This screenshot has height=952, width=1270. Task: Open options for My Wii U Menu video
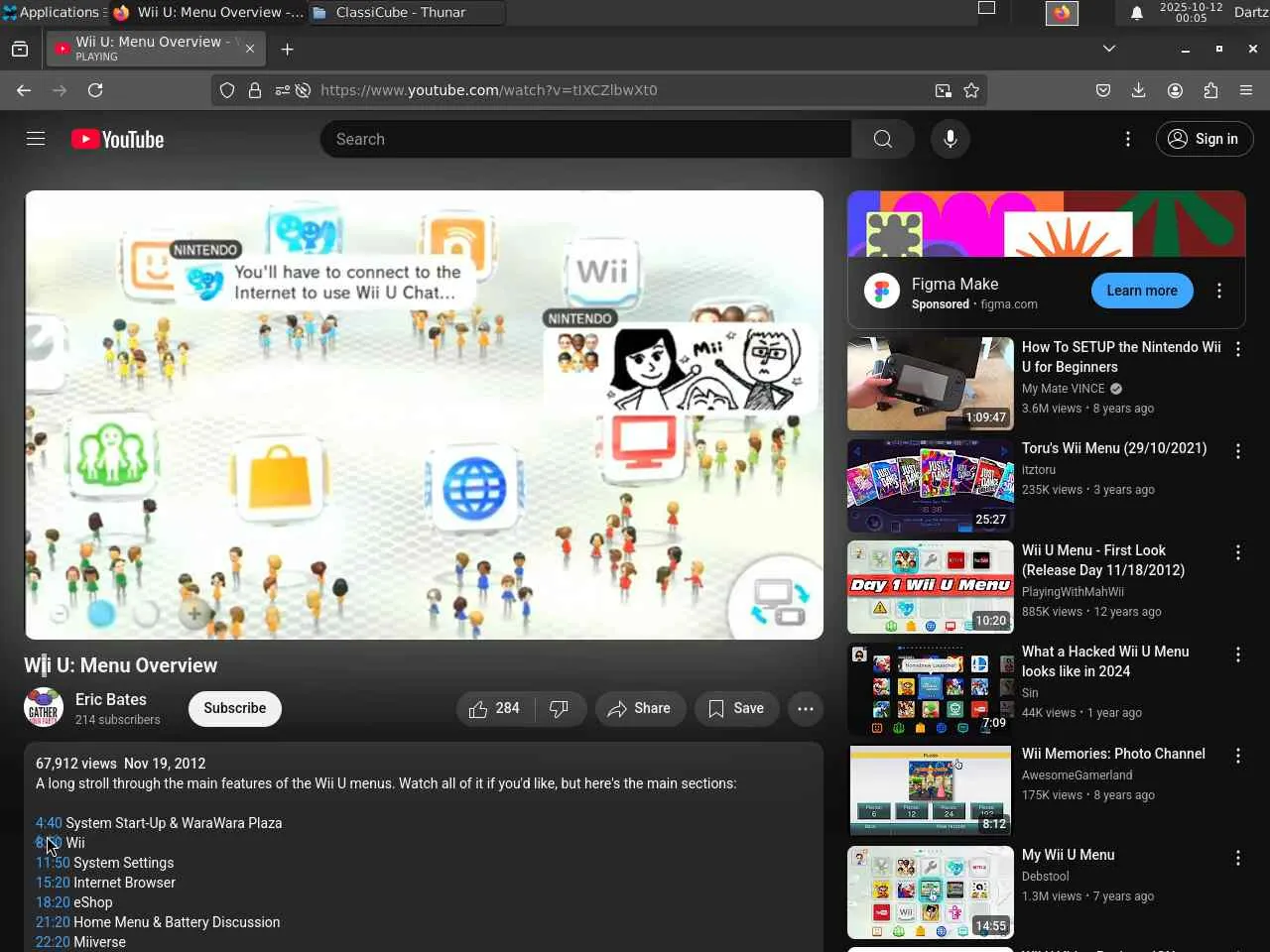coord(1238,858)
